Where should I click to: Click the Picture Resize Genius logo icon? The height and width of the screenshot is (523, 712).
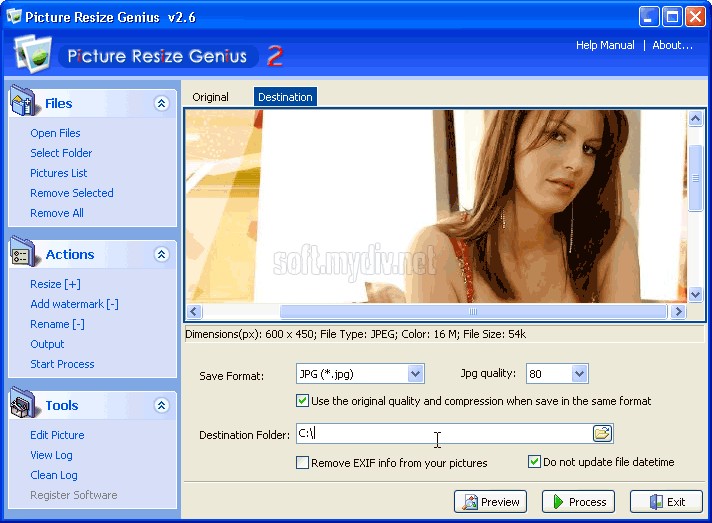pos(33,54)
